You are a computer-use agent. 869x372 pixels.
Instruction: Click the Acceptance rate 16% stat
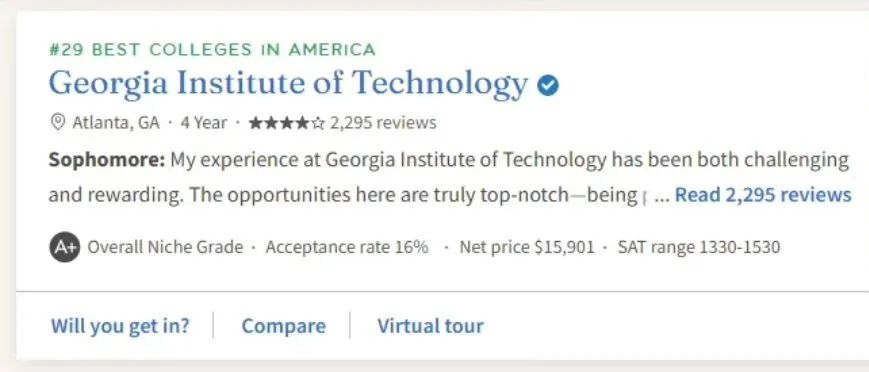pos(347,247)
